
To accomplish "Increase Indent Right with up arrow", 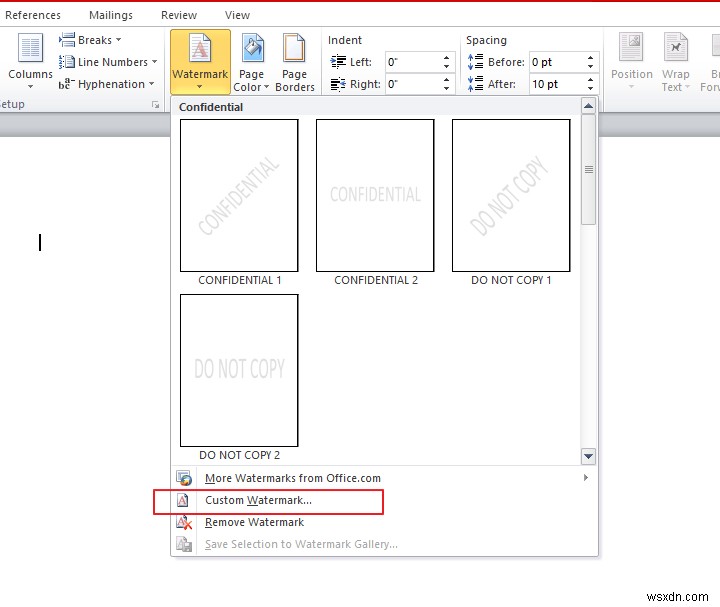I will tap(446, 79).
